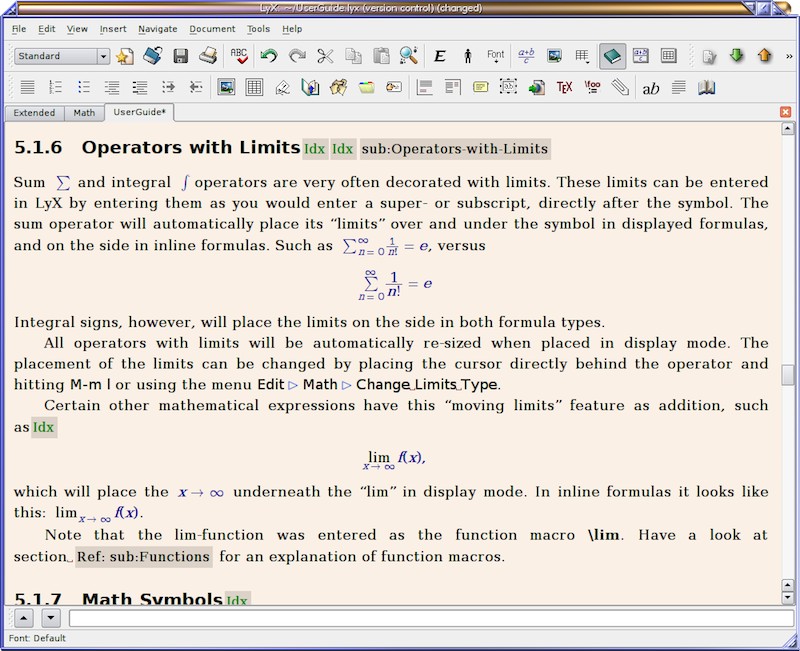The height and width of the screenshot is (651, 800).
Task: Click the command buffer input field
Action: [x=432, y=618]
